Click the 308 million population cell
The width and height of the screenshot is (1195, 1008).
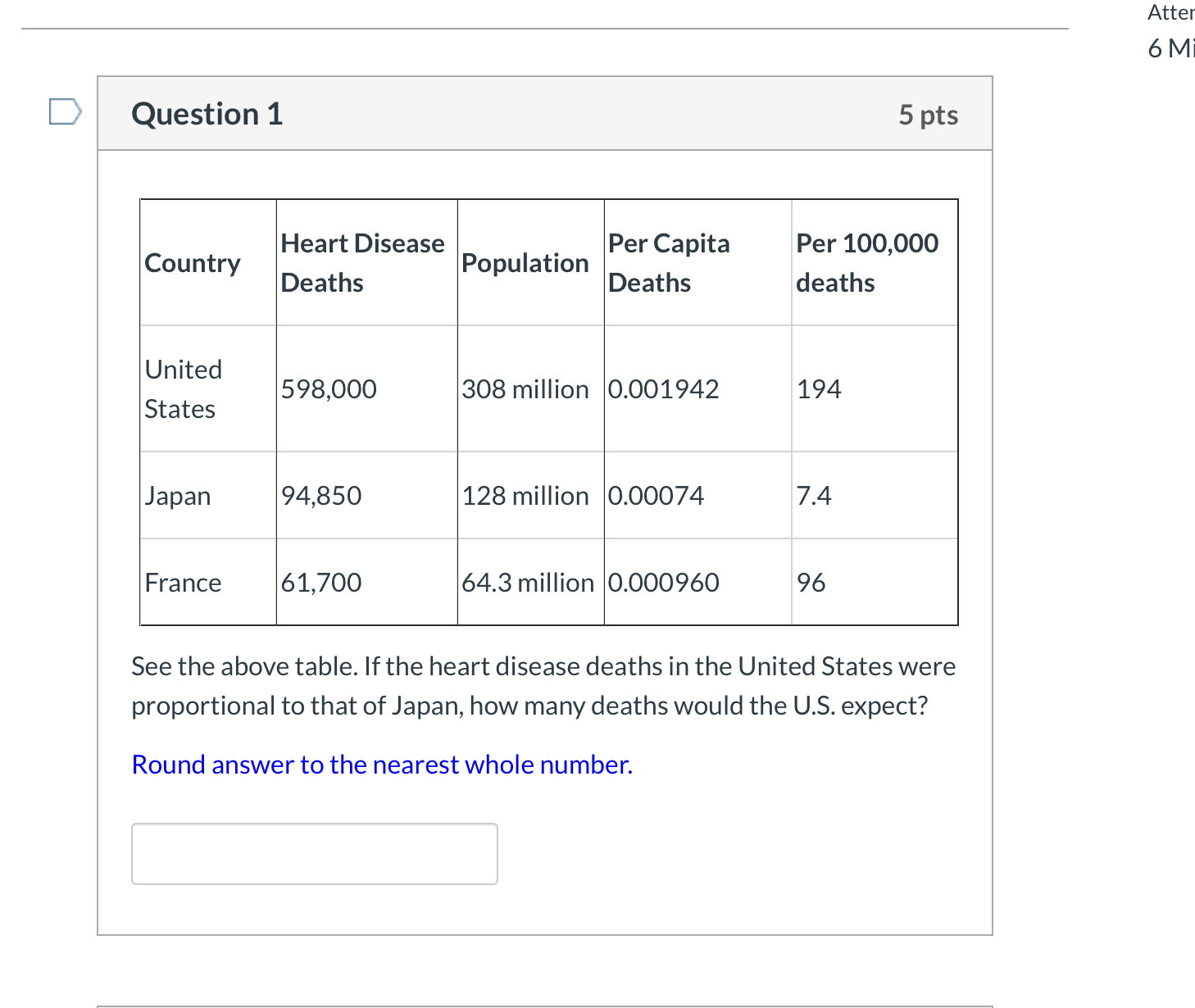tap(525, 389)
